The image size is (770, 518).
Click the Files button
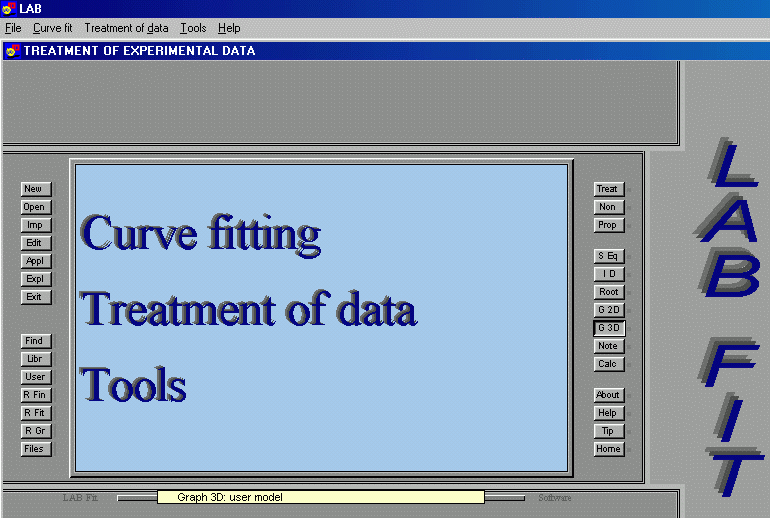[36, 449]
